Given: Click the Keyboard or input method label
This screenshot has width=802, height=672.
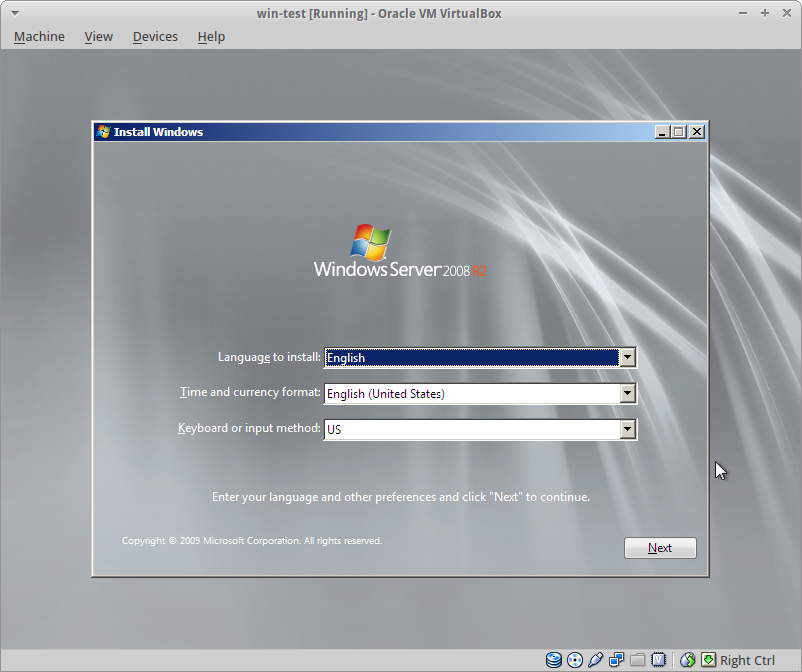Looking at the screenshot, I should point(249,428).
